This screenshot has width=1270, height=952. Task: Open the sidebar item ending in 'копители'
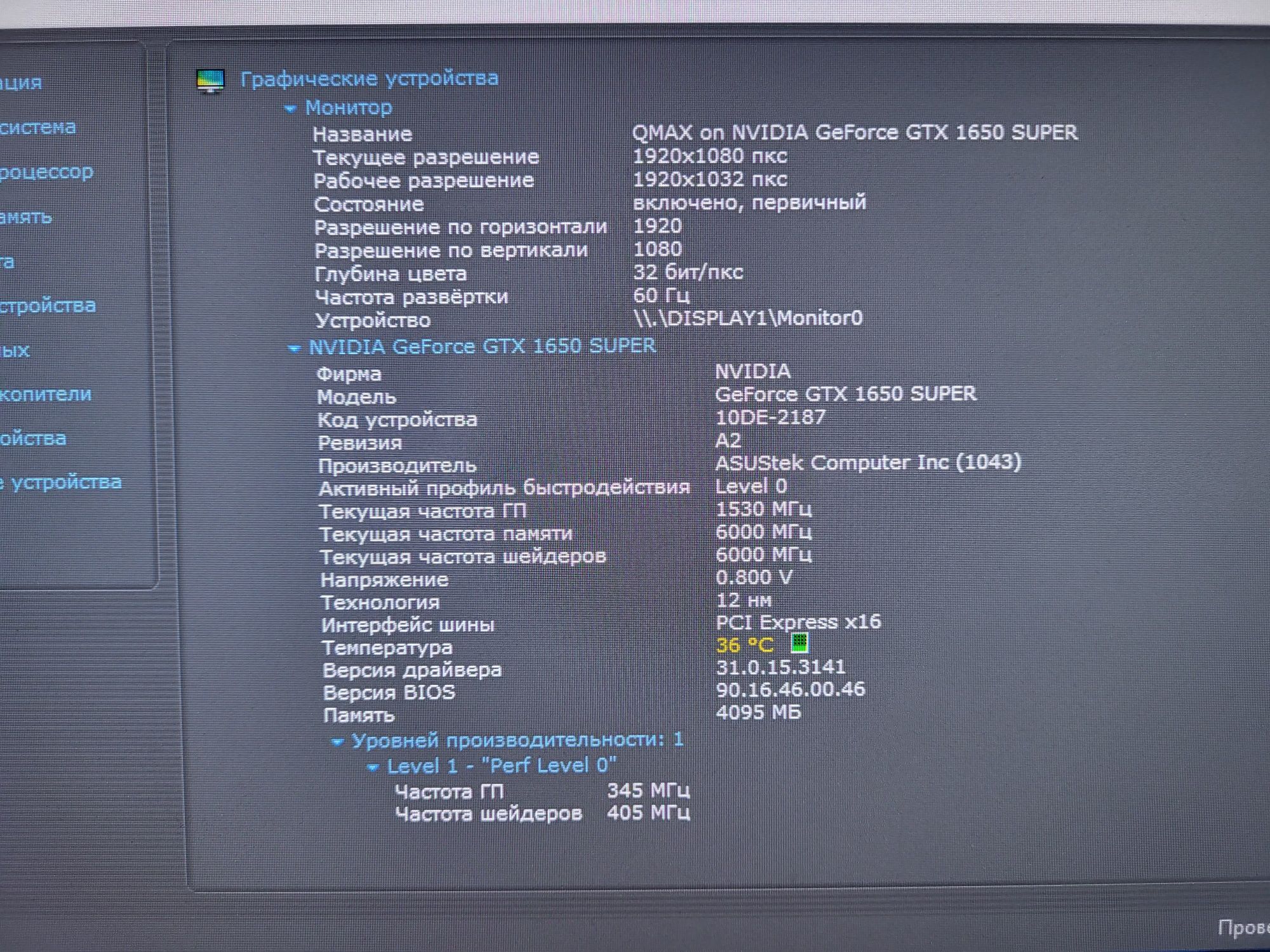tap(46, 394)
